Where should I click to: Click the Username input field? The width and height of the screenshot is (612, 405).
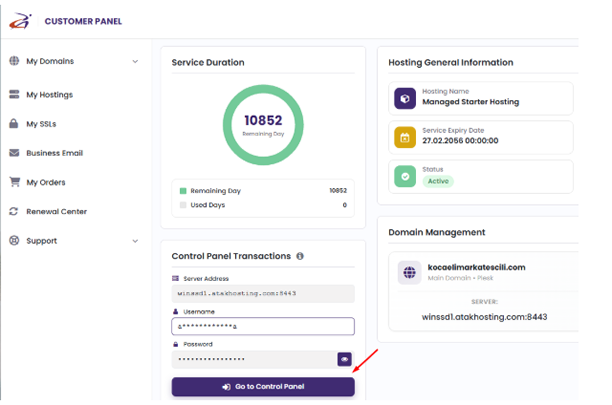(x=263, y=326)
